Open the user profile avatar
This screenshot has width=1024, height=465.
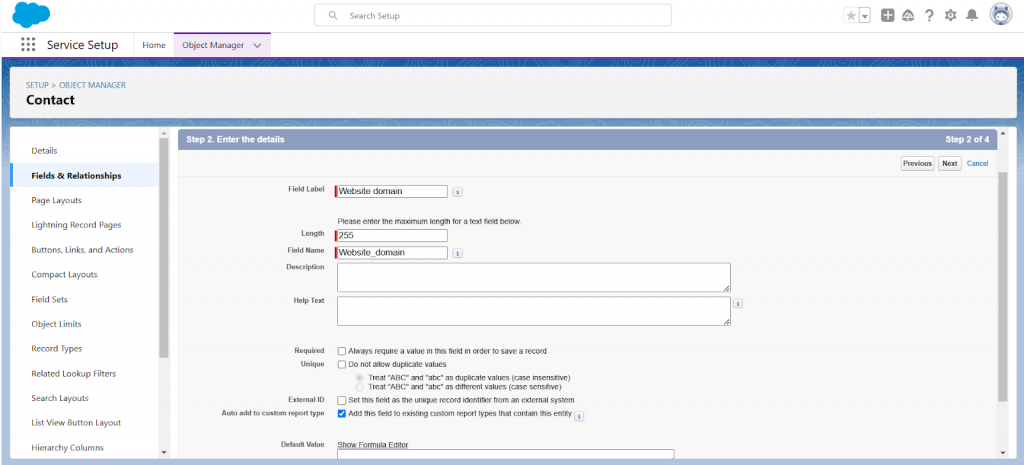click(1000, 15)
